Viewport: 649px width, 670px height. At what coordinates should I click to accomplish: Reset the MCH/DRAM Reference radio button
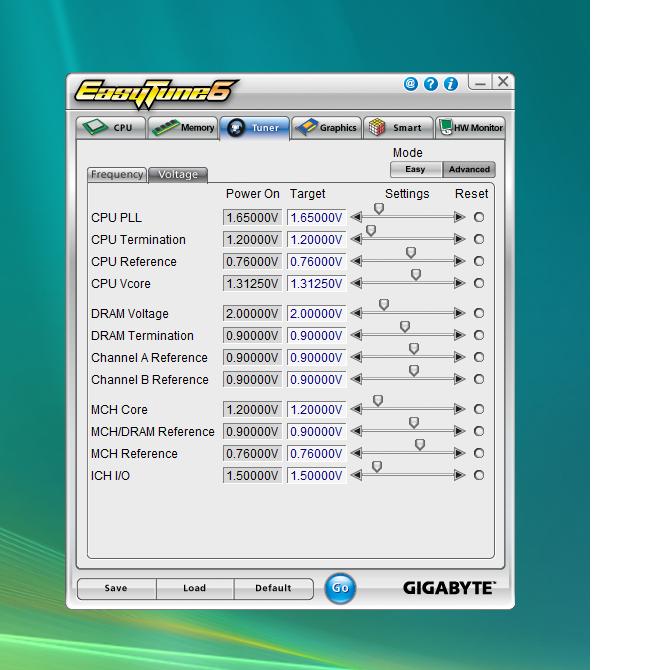(479, 431)
